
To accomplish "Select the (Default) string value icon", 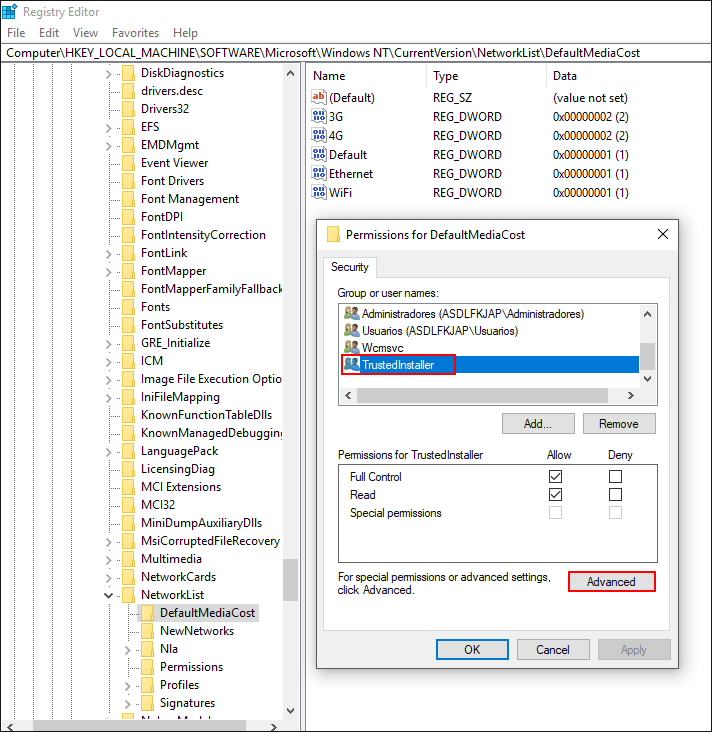I will 318,97.
